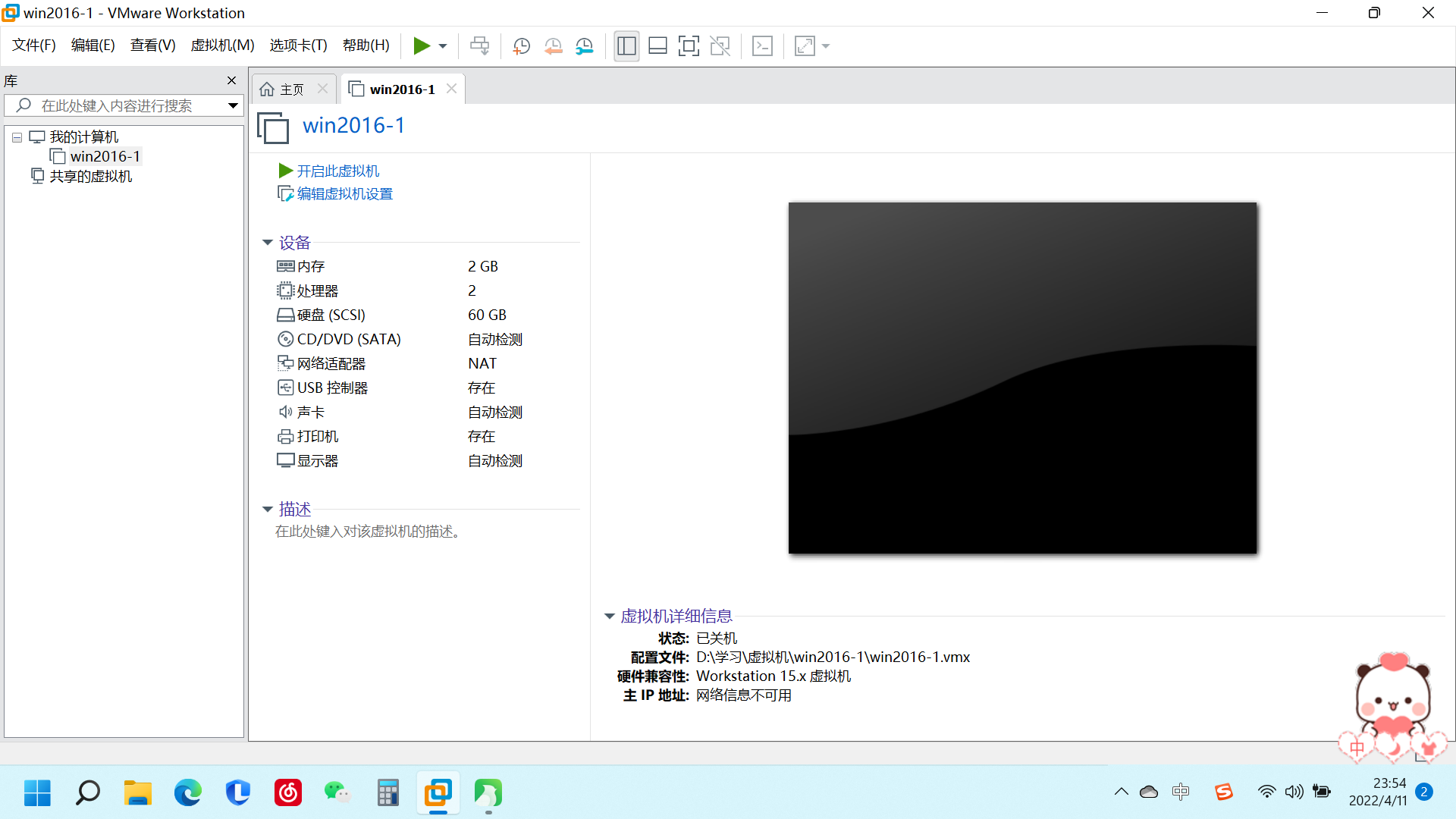
Task: Open the power options dropdown arrow
Action: 443,46
